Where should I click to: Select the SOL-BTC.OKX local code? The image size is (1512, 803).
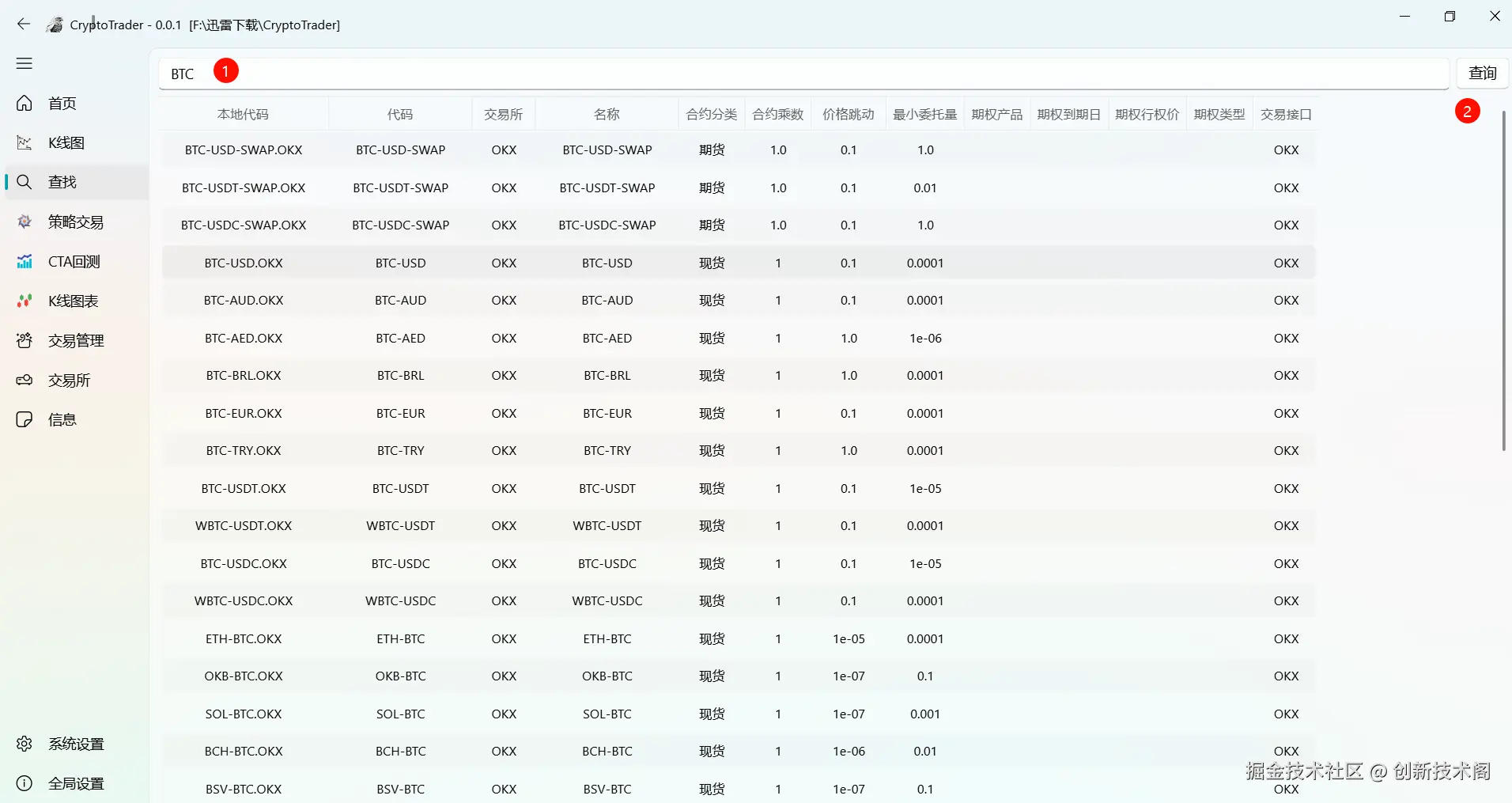(244, 714)
